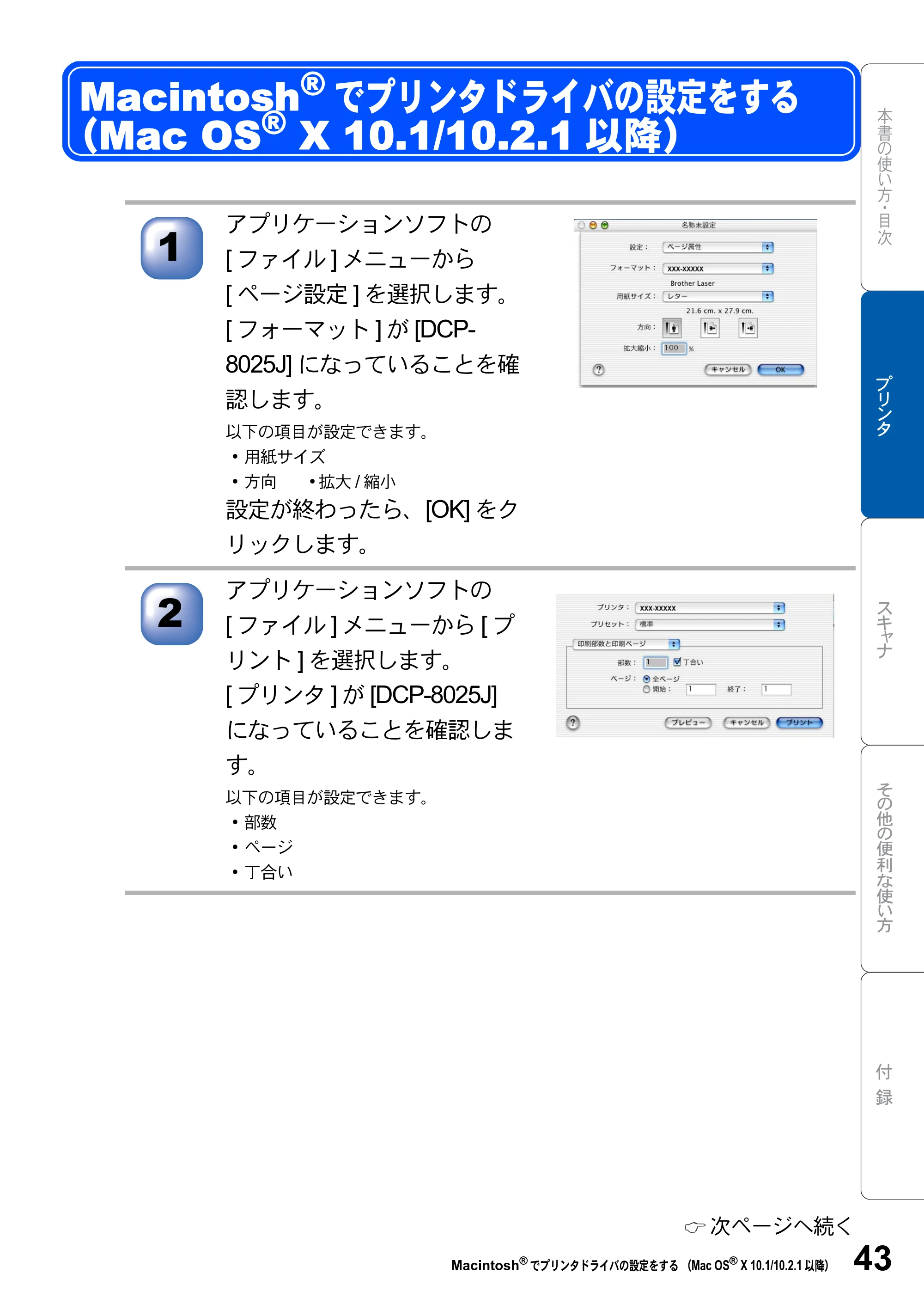Click キャンセル in the print dialog
924x1310 pixels.
(747, 723)
